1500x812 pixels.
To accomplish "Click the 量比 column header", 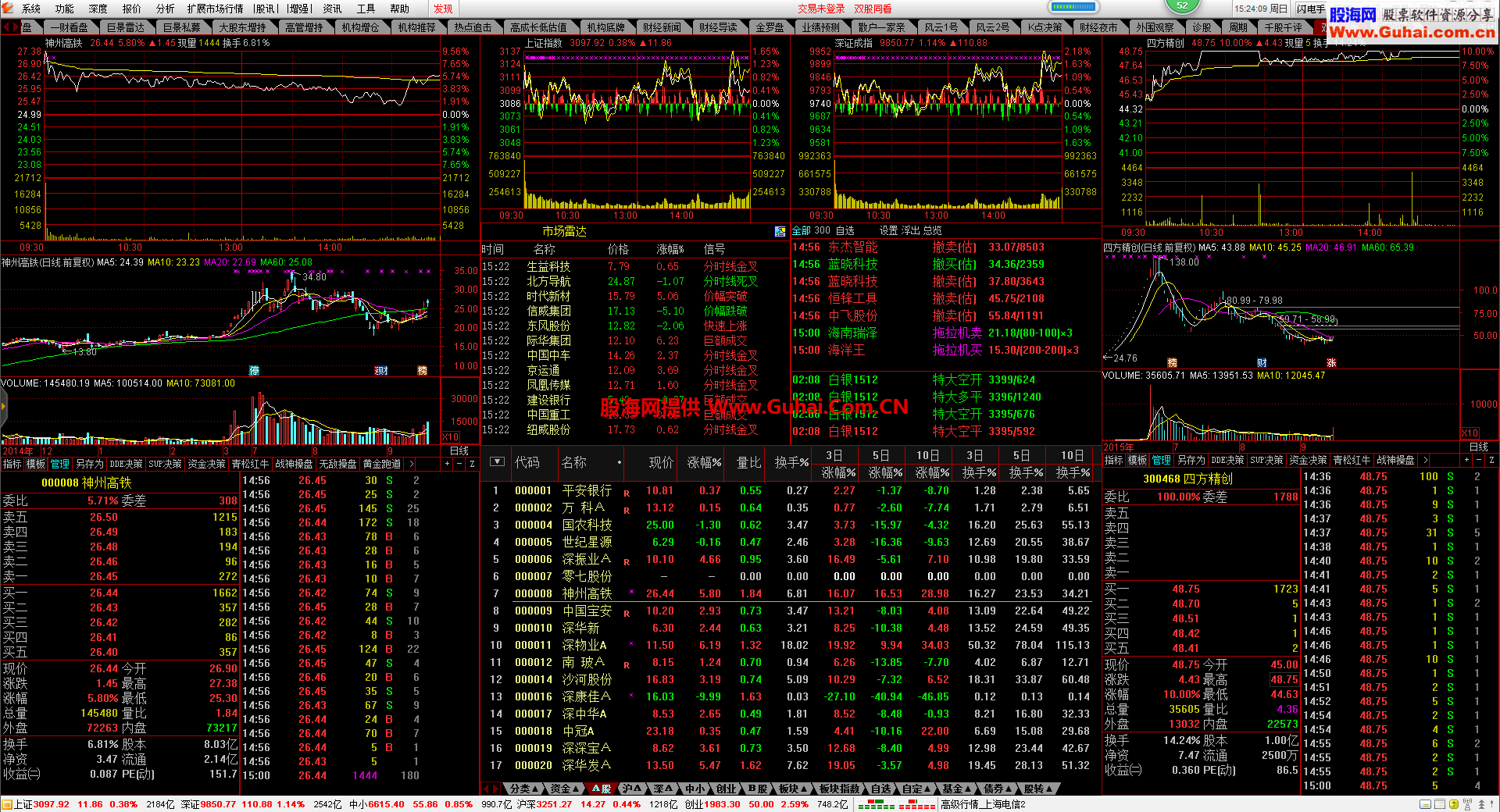I will tap(748, 463).
